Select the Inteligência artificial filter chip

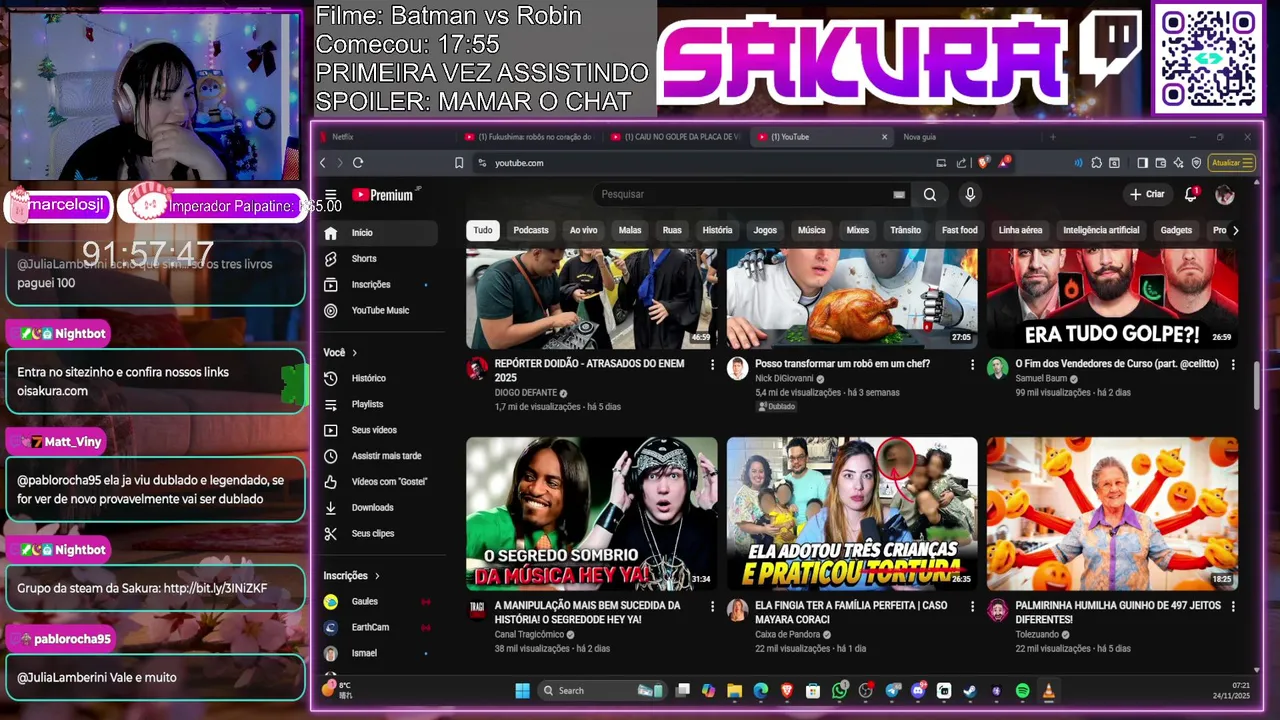[x=1101, y=230]
